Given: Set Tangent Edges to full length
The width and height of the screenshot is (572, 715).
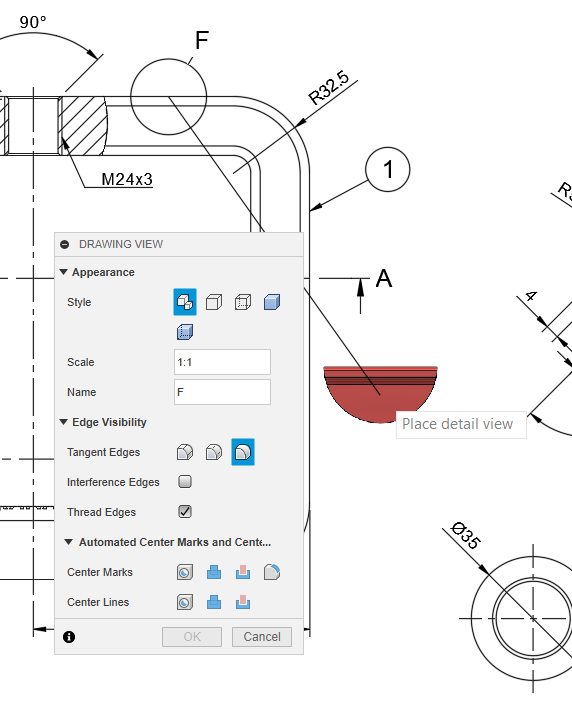Looking at the screenshot, I should (x=185, y=452).
